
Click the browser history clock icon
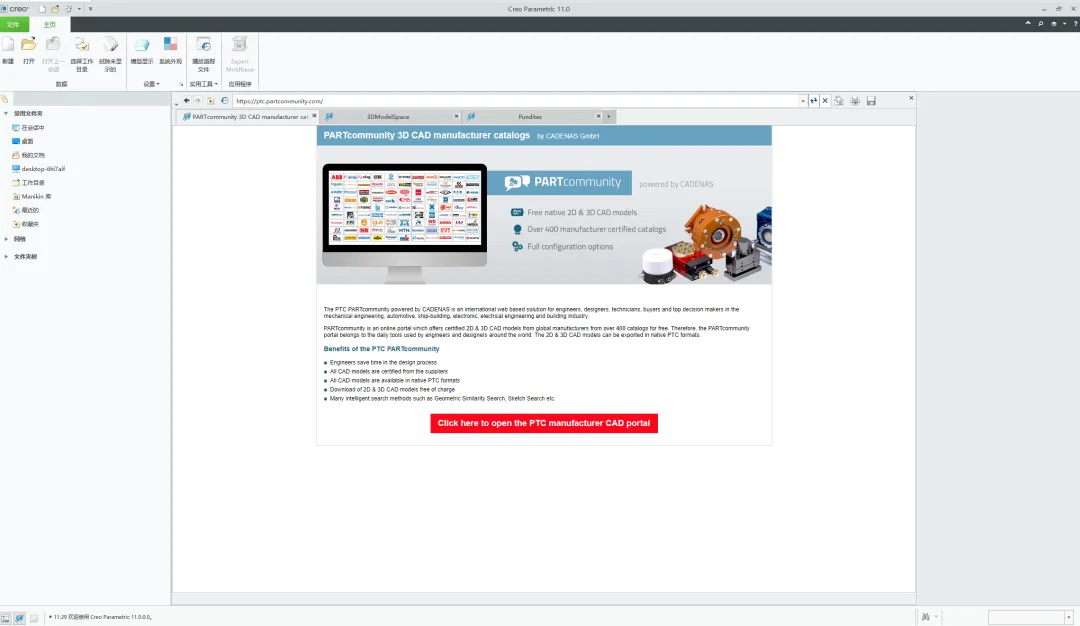[225, 101]
